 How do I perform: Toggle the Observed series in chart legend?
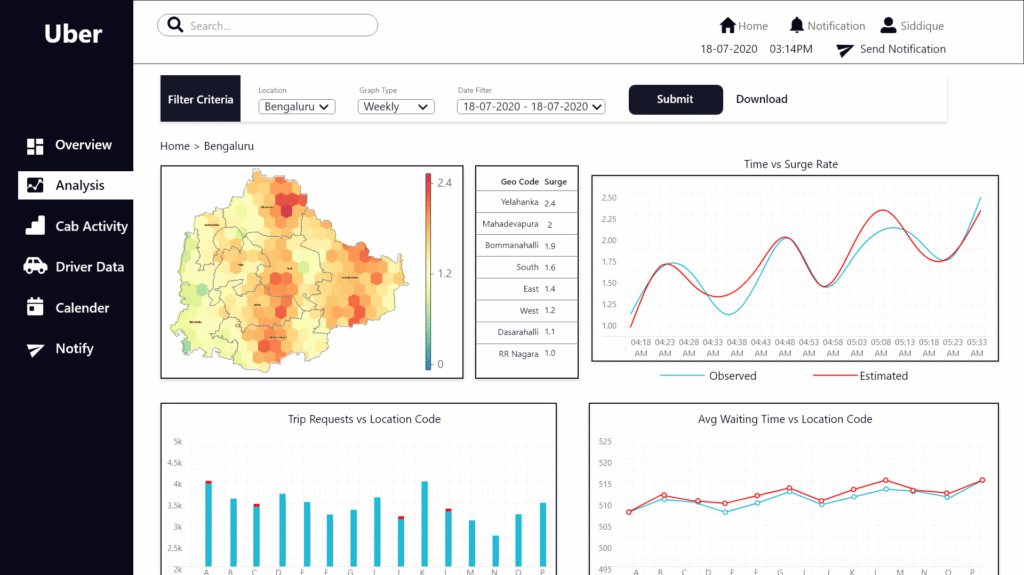(x=732, y=376)
